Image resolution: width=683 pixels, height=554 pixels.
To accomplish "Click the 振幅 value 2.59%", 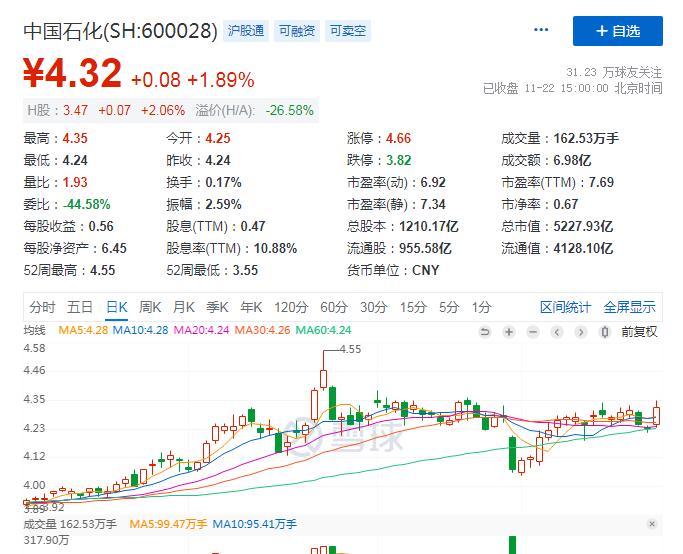I will click(223, 204).
